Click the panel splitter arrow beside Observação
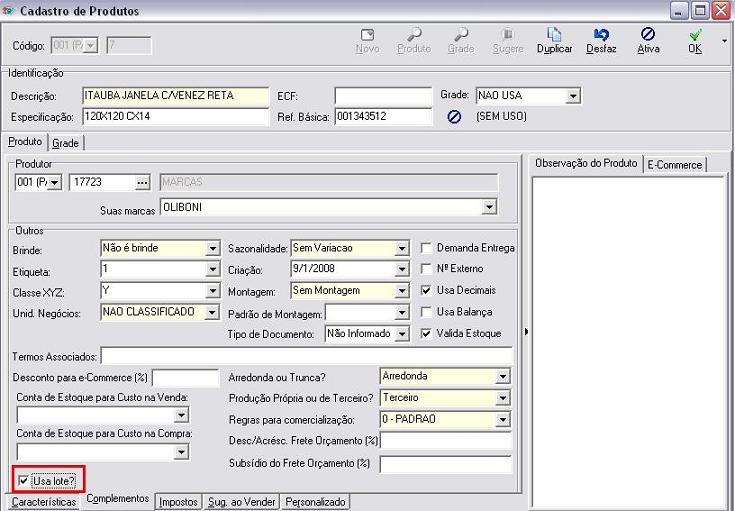735x511 pixels. [x=526, y=331]
